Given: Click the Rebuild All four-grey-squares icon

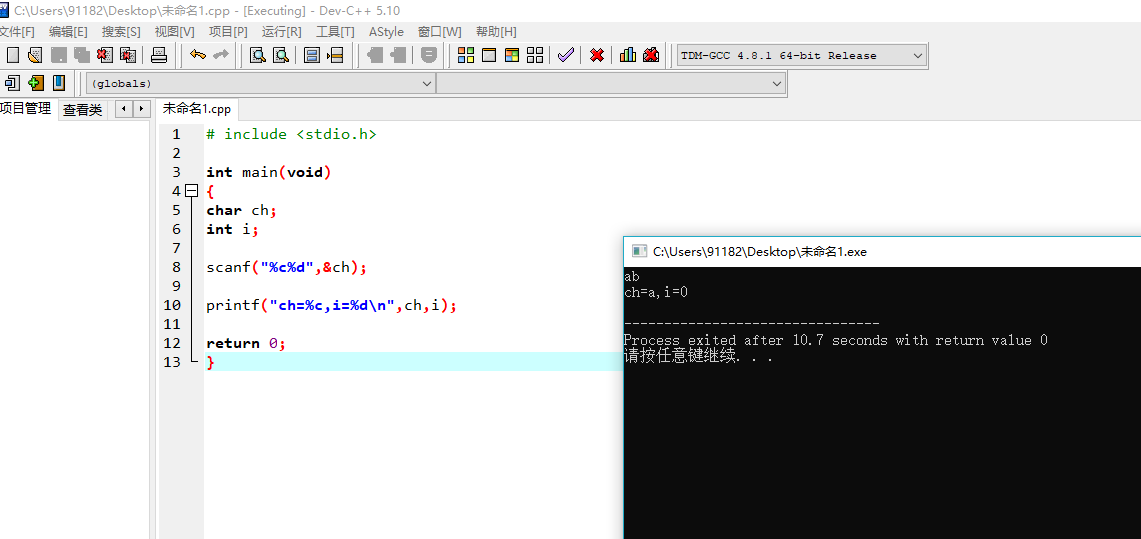Looking at the screenshot, I should point(536,55).
